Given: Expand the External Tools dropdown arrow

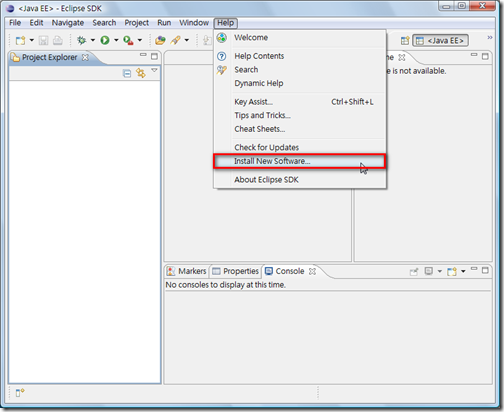Looking at the screenshot, I should point(140,40).
